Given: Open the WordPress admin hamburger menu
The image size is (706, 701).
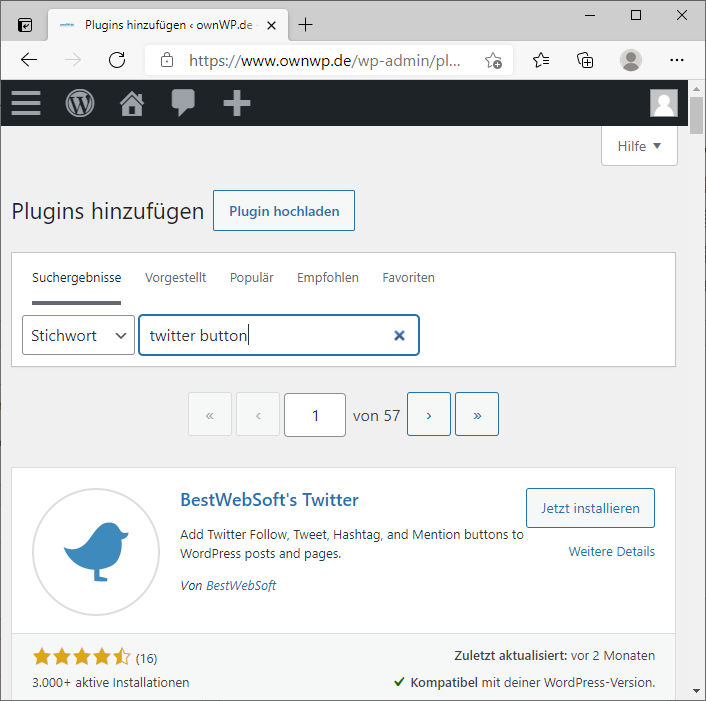Looking at the screenshot, I should [26, 103].
